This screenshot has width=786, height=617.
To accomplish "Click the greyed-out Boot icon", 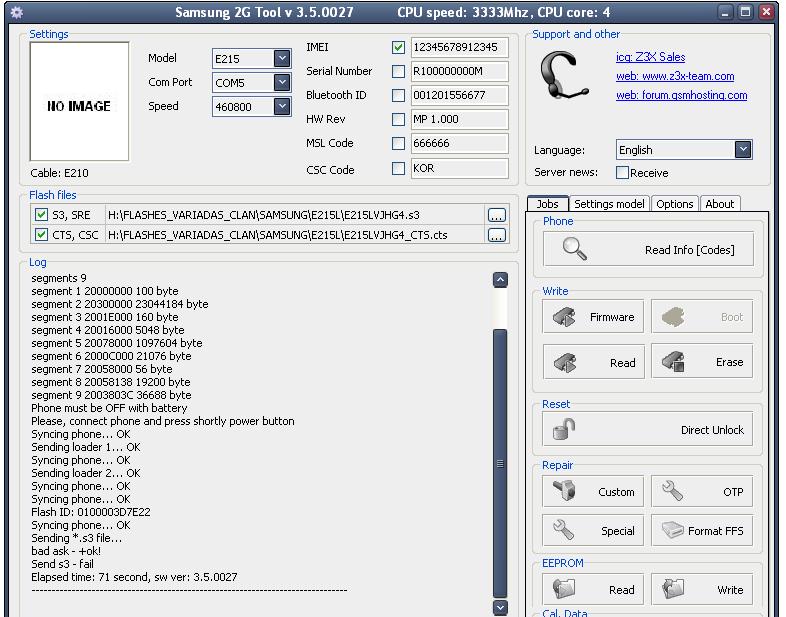I will [673, 317].
